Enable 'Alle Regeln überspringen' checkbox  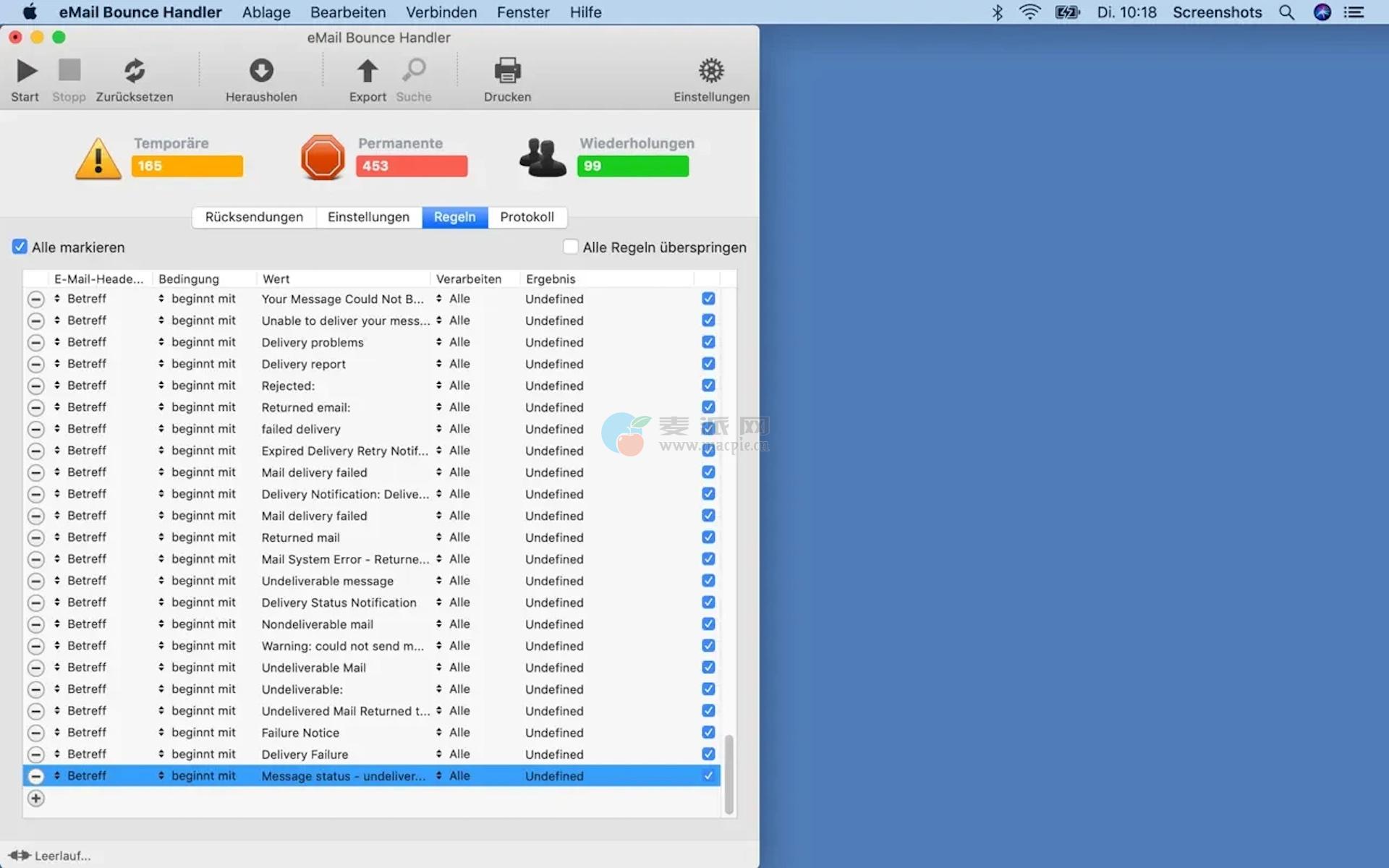(571, 247)
